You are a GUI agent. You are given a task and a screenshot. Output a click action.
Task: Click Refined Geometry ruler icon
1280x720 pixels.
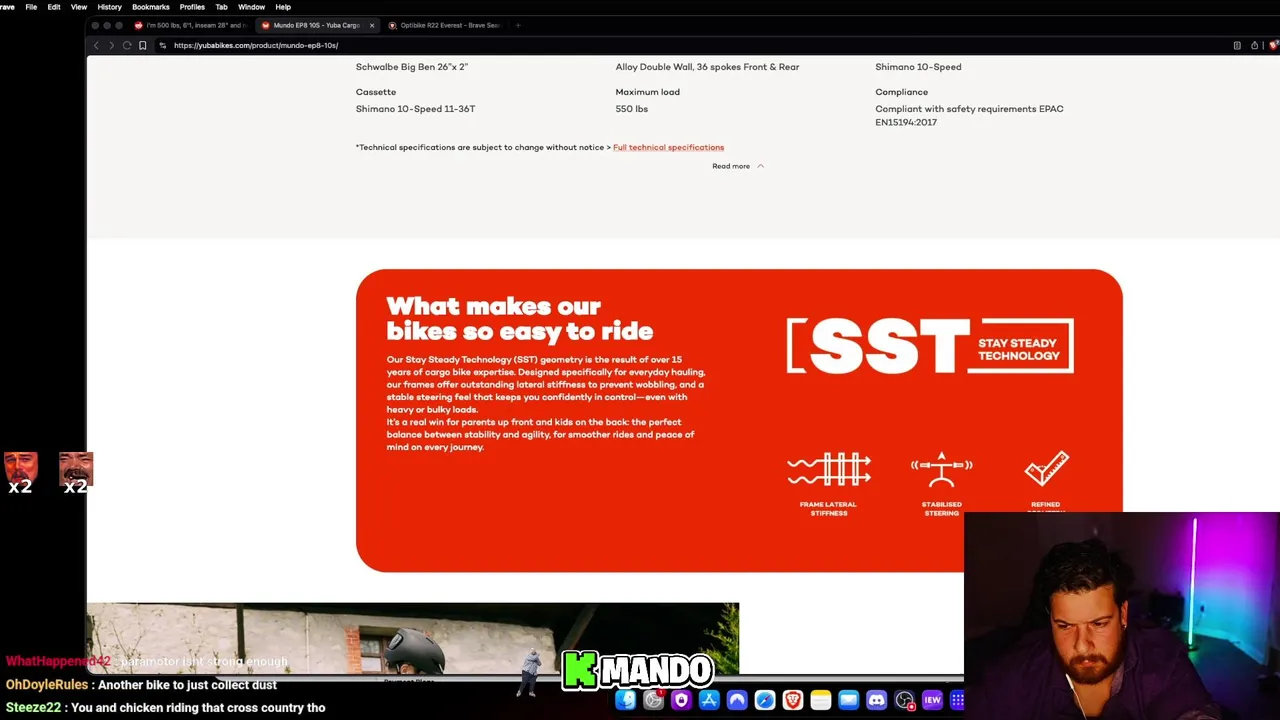pyautogui.click(x=1046, y=468)
